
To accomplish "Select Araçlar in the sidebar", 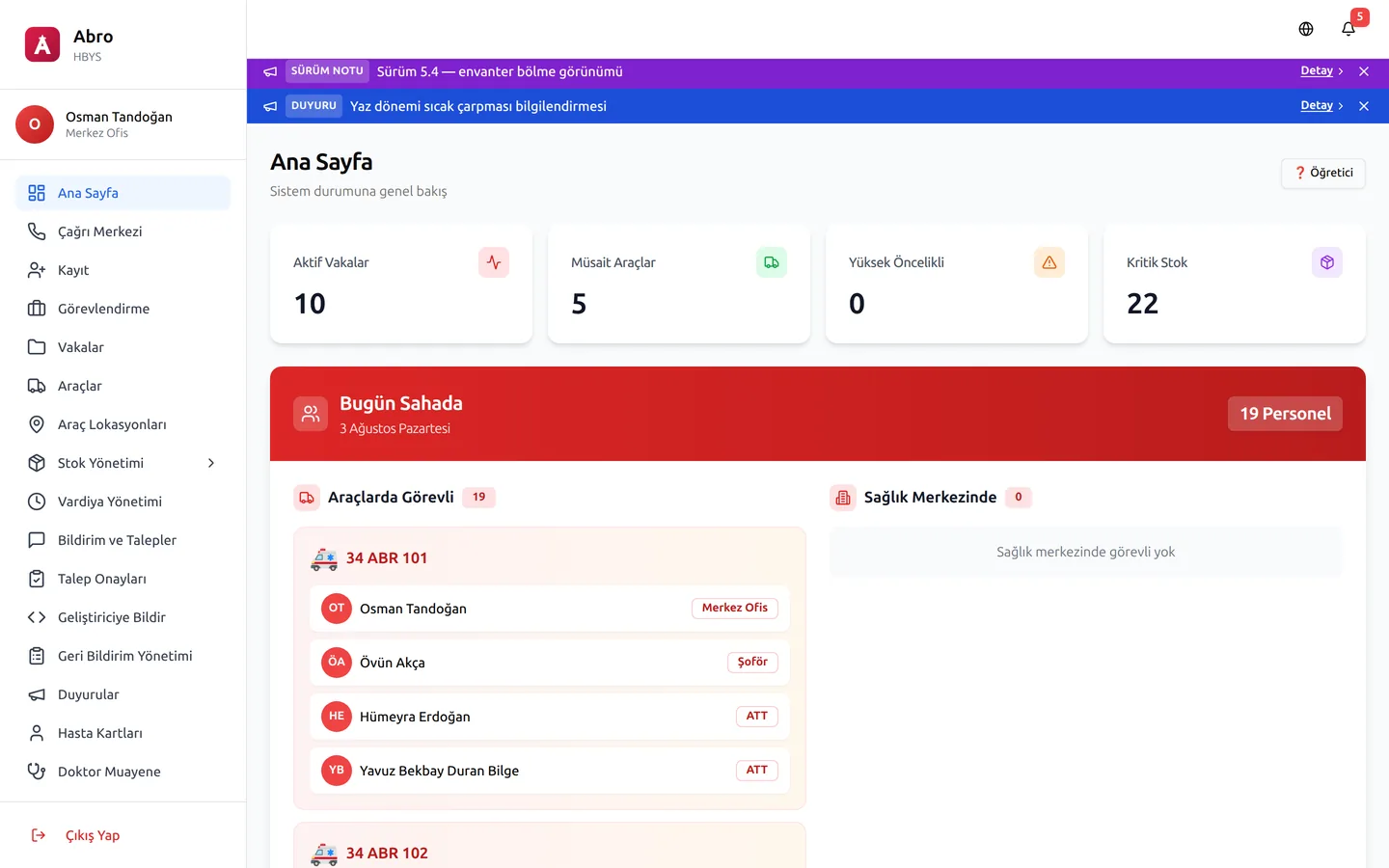I will point(123,386).
